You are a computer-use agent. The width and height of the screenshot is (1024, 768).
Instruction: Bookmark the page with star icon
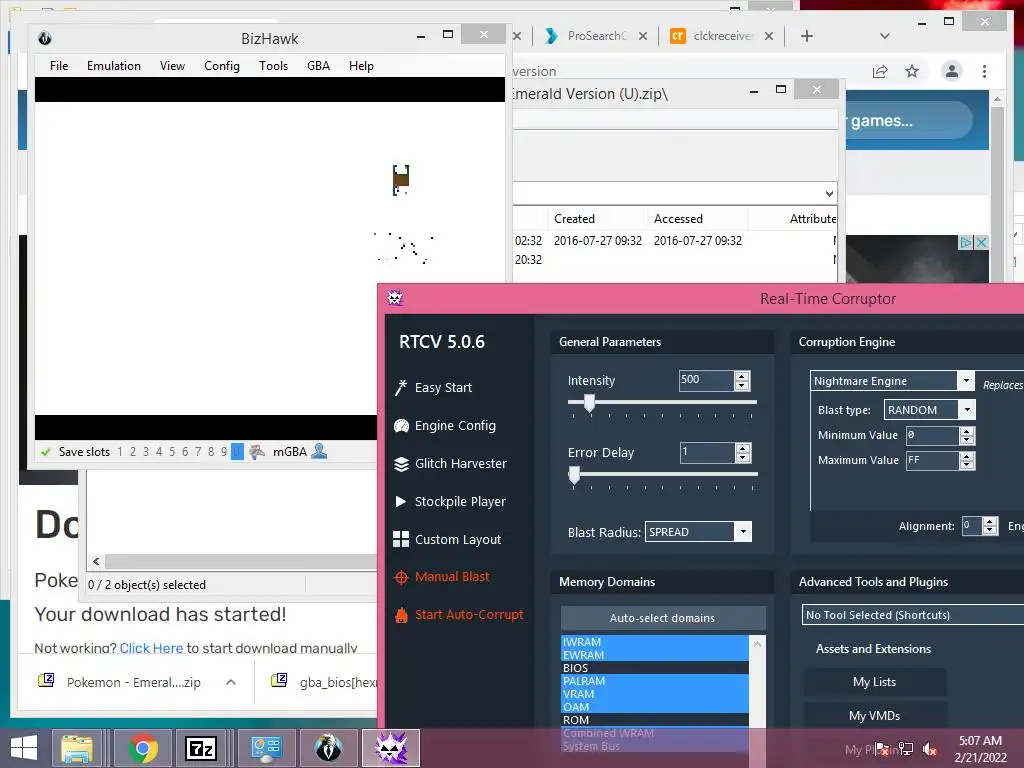click(x=912, y=71)
